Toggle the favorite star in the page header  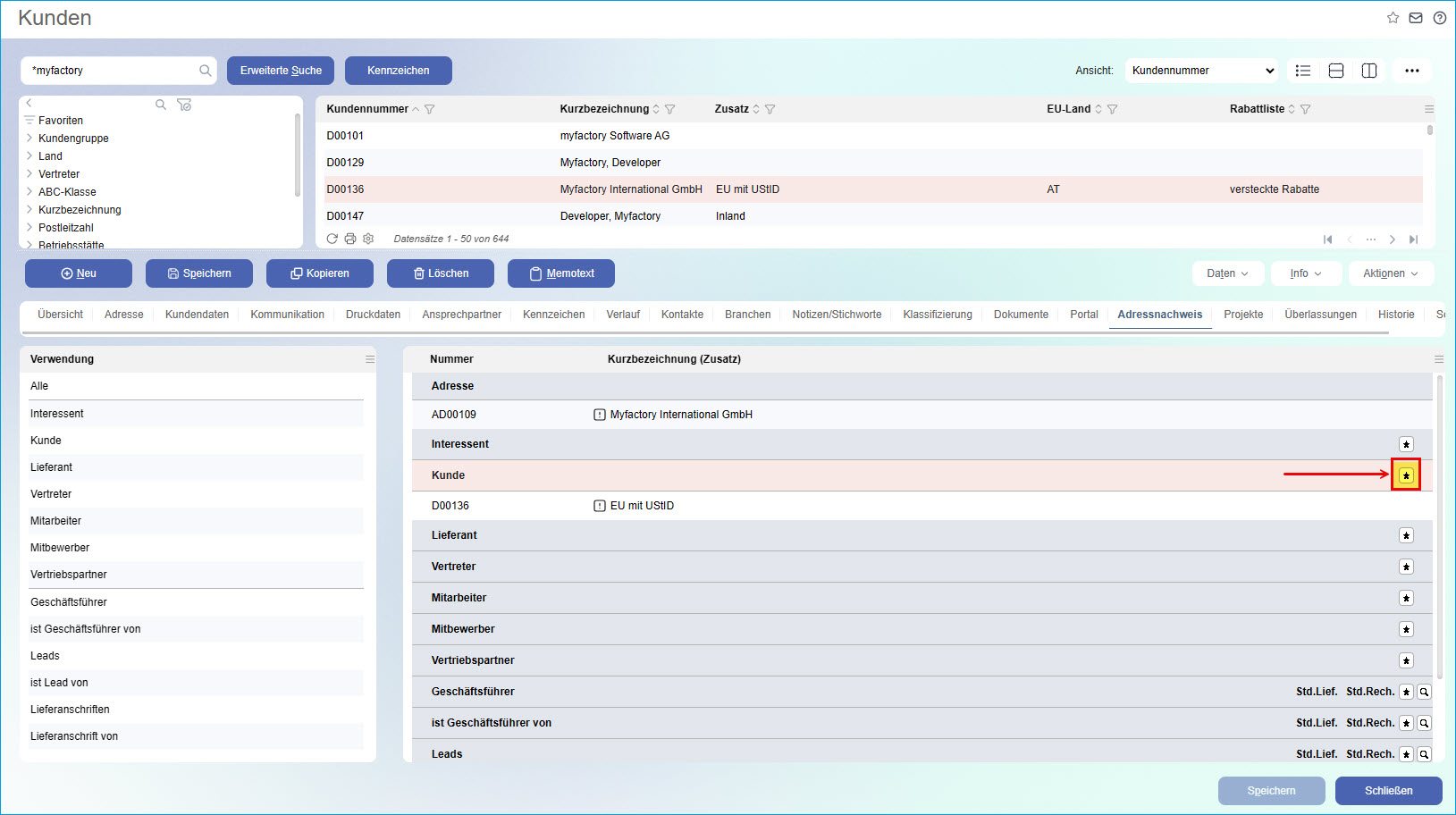[1393, 18]
